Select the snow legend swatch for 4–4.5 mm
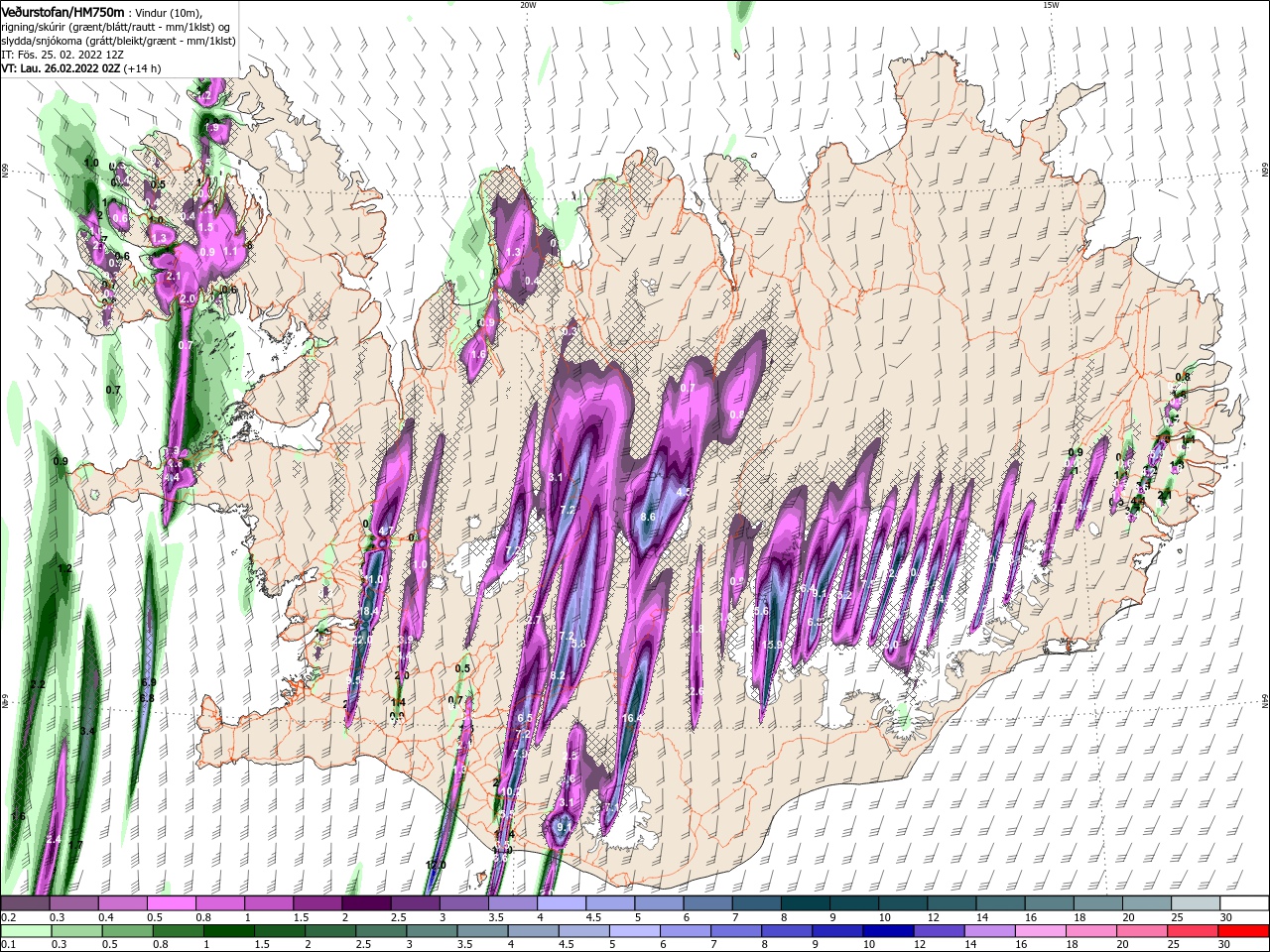Screen dimensions: 1270x952 [562, 902]
